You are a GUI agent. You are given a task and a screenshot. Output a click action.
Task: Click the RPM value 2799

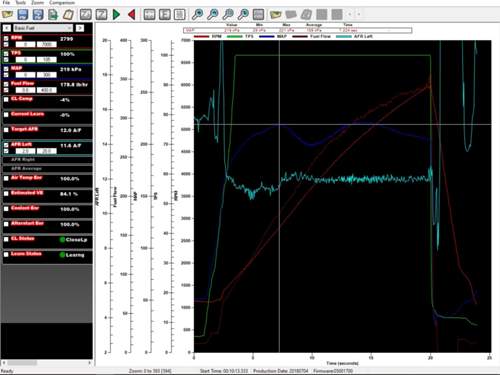point(67,39)
